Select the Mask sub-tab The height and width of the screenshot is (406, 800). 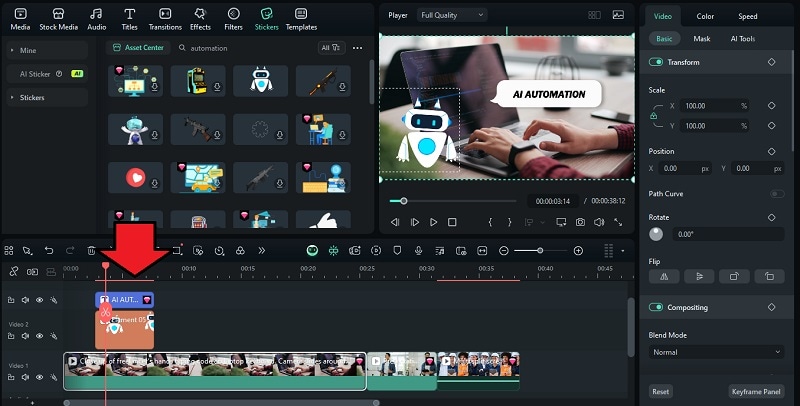702,39
